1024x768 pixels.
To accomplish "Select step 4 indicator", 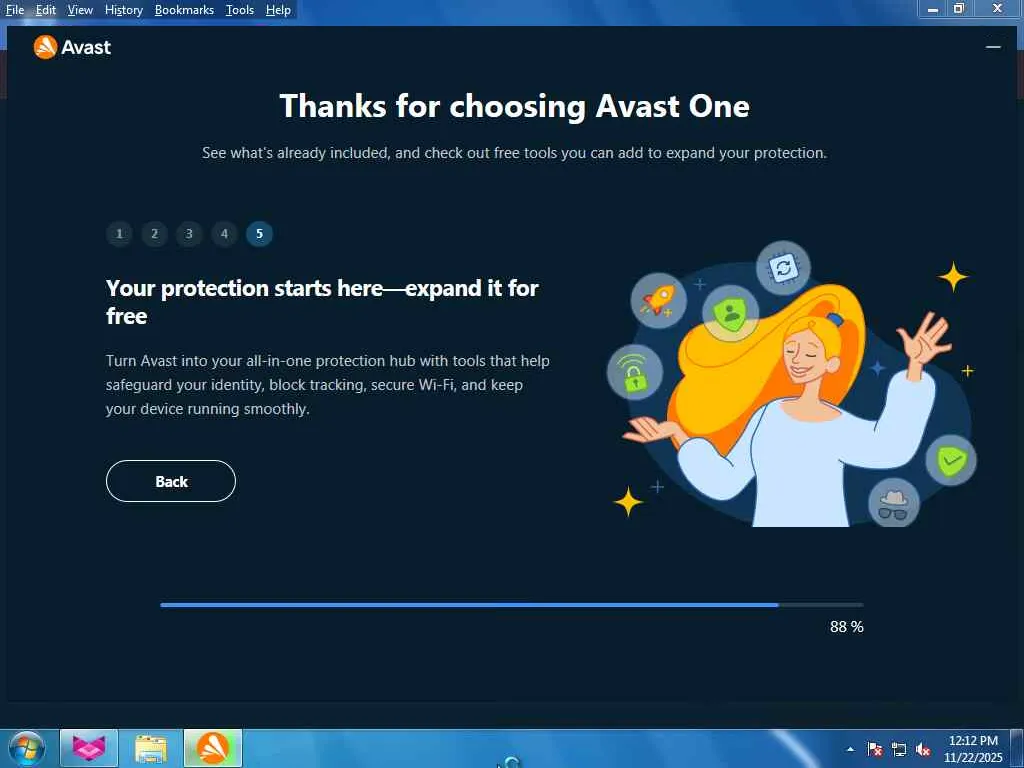I will 225,234.
